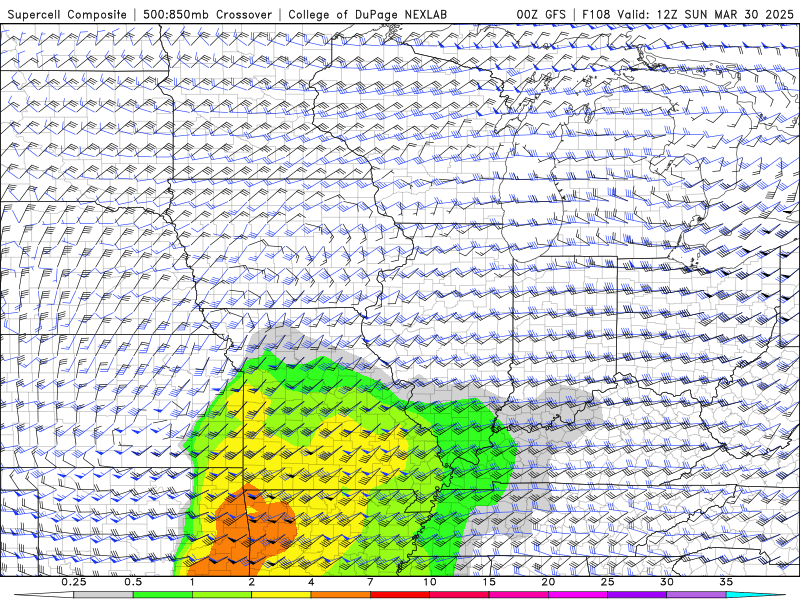Viewport: 800px width, 600px height.
Task: Click the color scale label '1'
Action: [x=192, y=582]
